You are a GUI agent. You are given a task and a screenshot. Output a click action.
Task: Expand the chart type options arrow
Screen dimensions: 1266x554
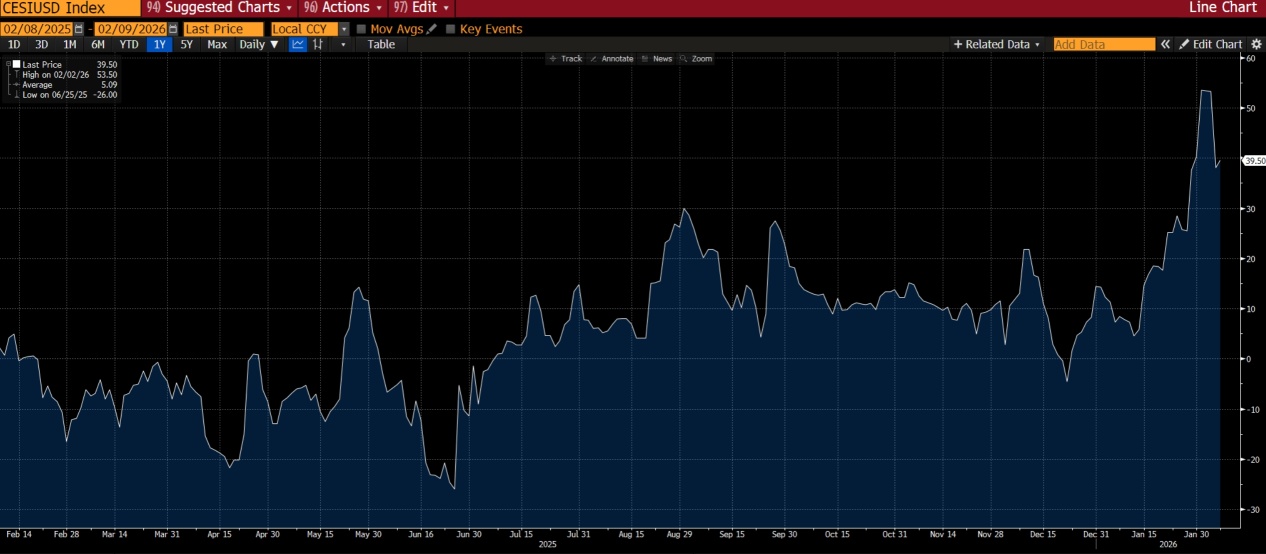pos(344,44)
